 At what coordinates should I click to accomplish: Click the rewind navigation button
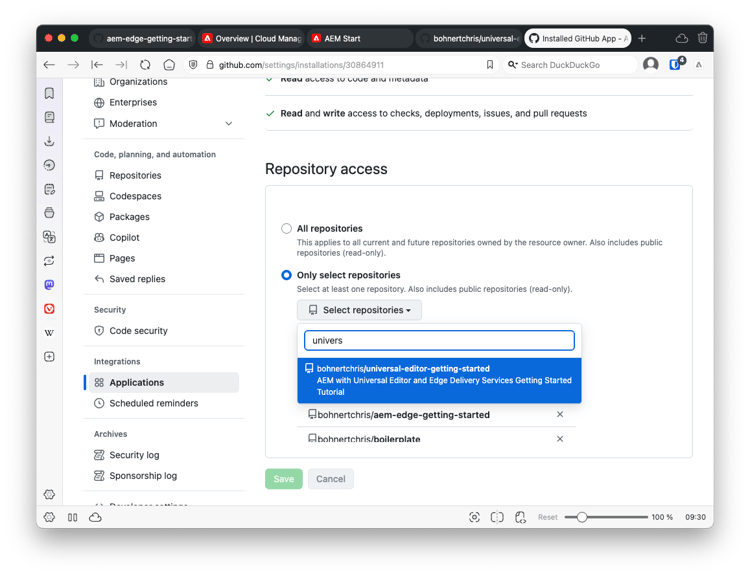pyautogui.click(x=97, y=65)
